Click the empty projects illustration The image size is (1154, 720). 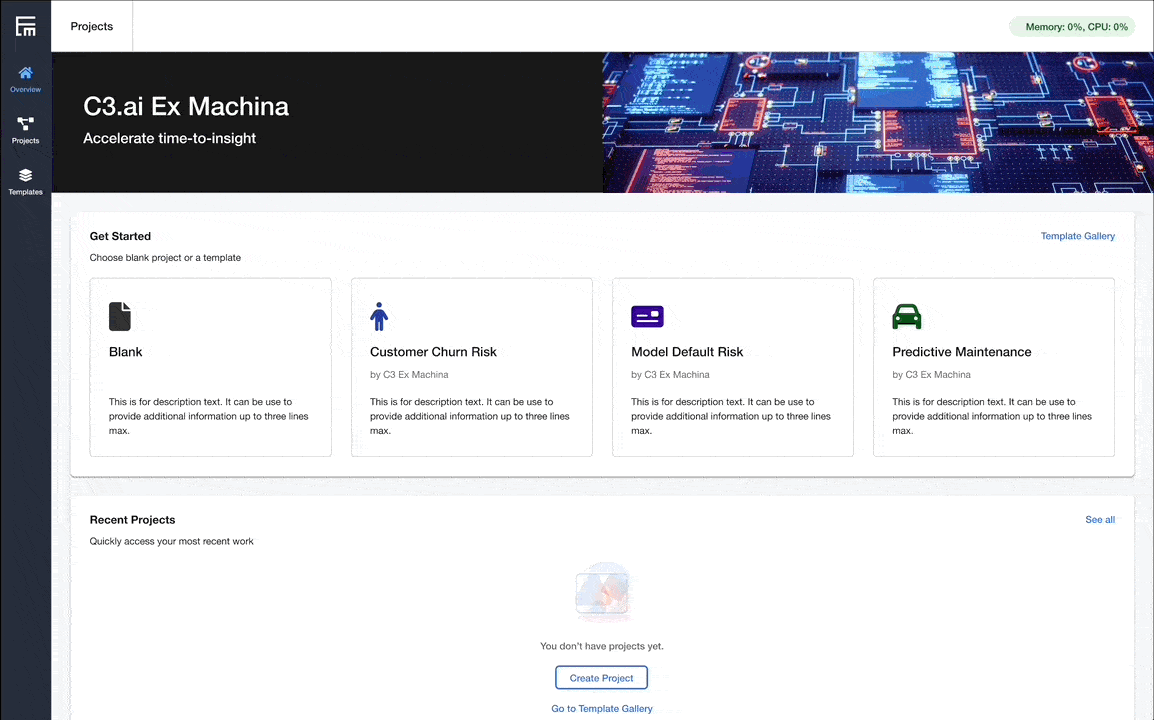click(603, 593)
